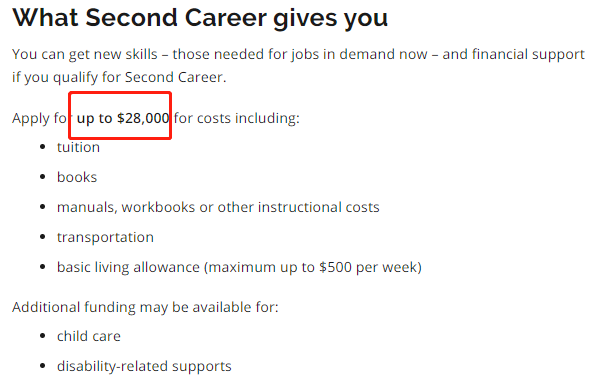Select the tuition list item
The width and height of the screenshot is (599, 381).
(78, 147)
